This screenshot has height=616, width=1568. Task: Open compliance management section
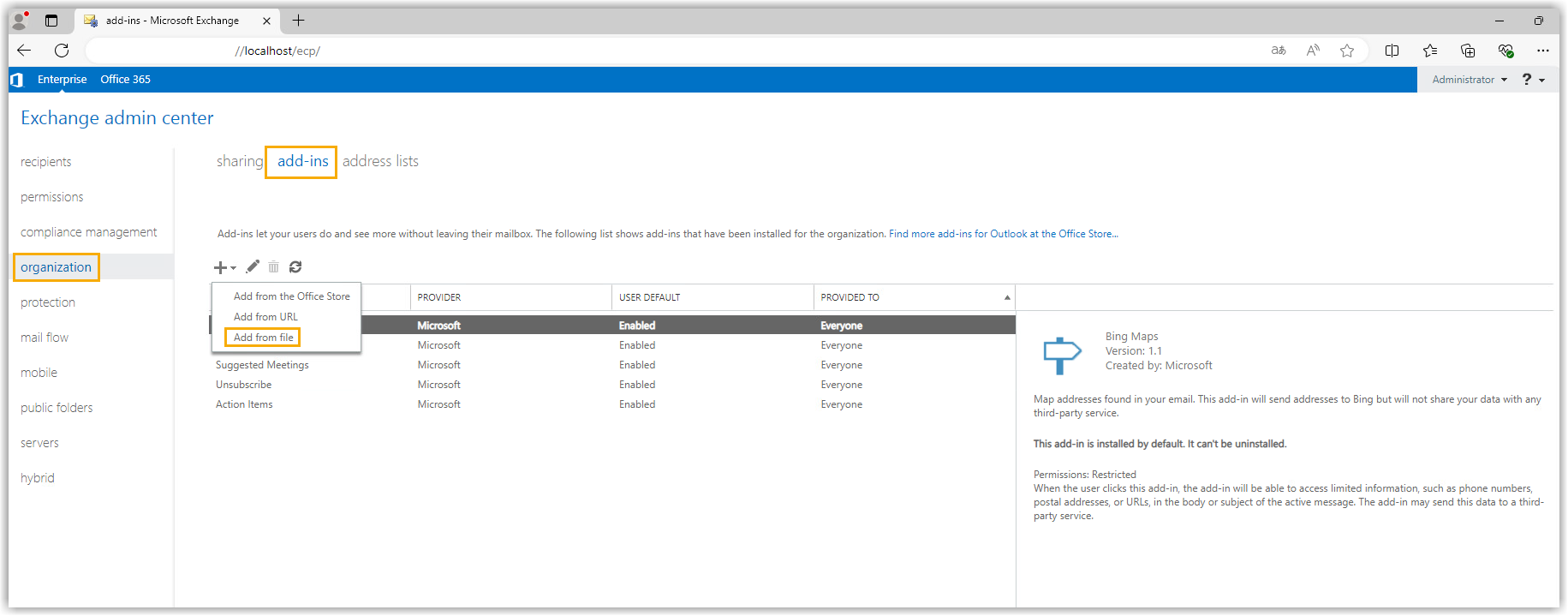click(x=89, y=232)
